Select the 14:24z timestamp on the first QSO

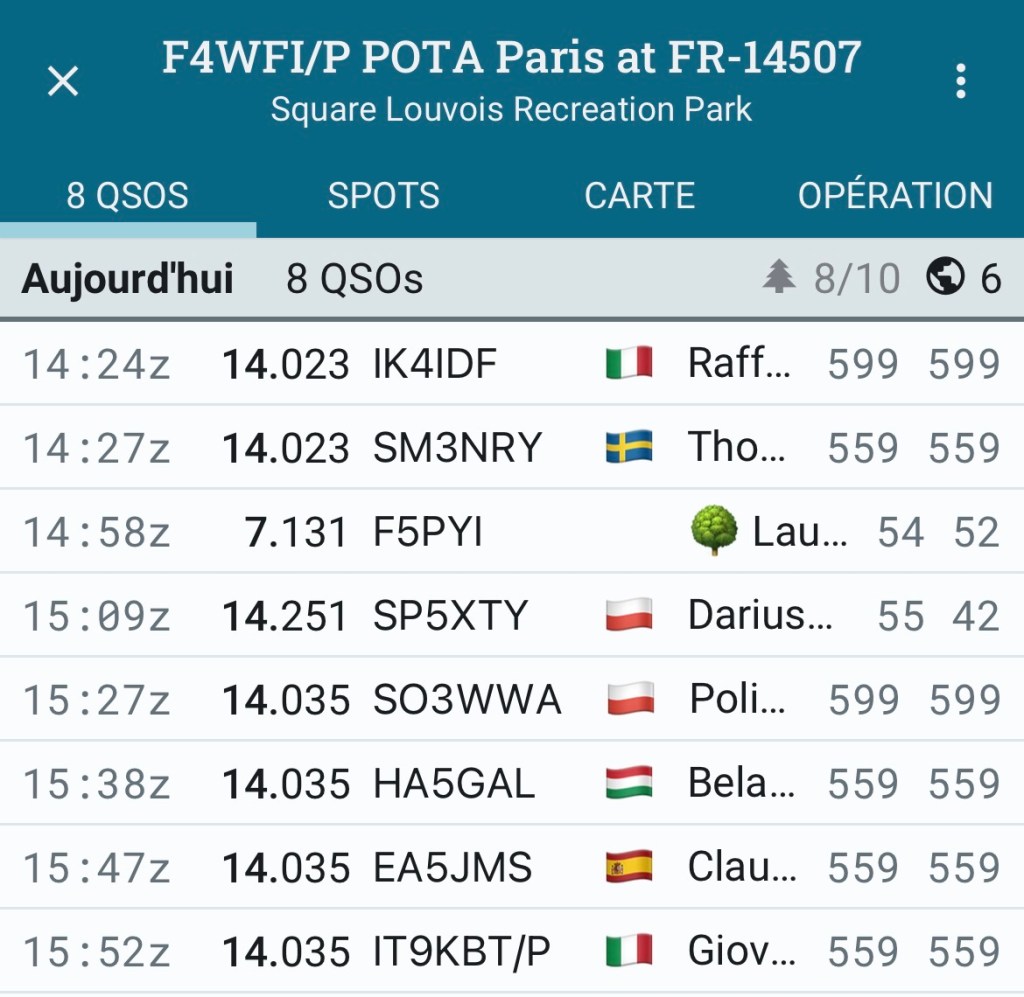(x=97, y=365)
